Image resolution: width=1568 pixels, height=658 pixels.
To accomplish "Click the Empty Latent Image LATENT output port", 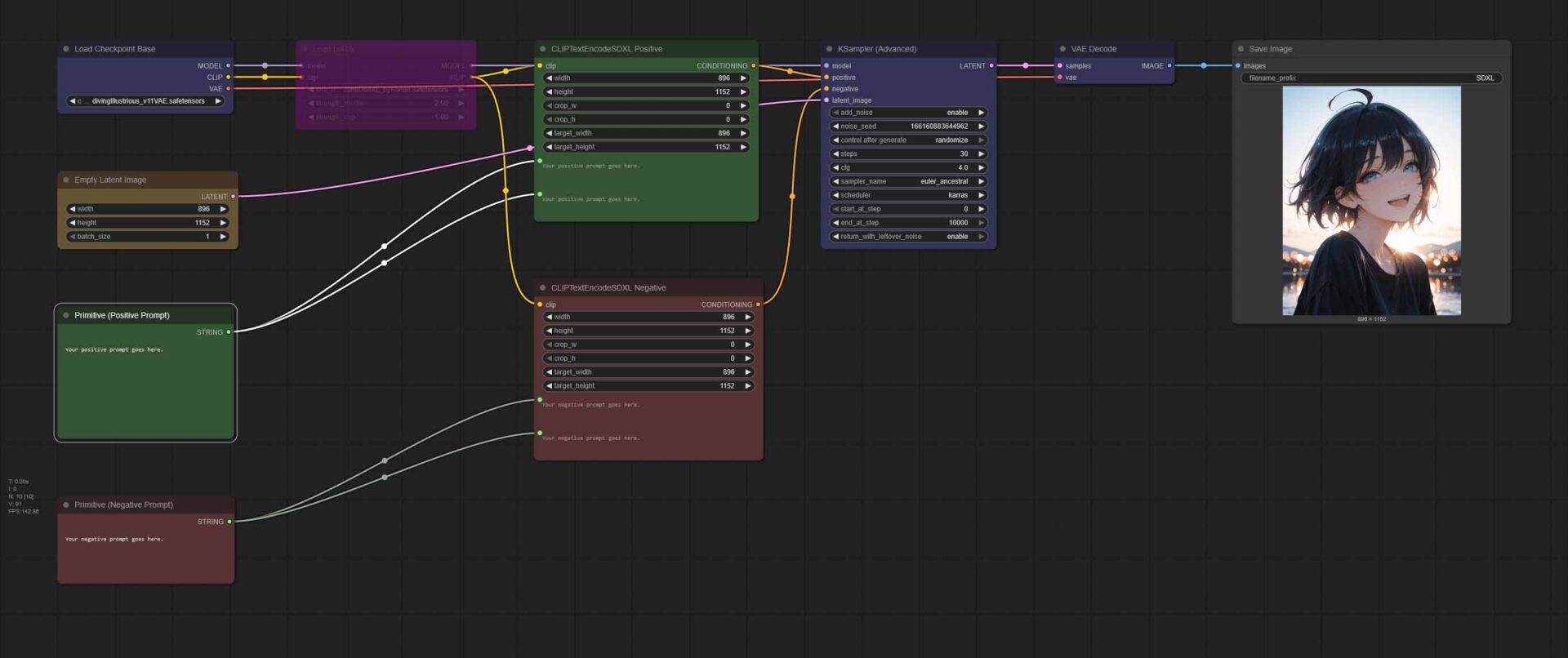I will 234,197.
